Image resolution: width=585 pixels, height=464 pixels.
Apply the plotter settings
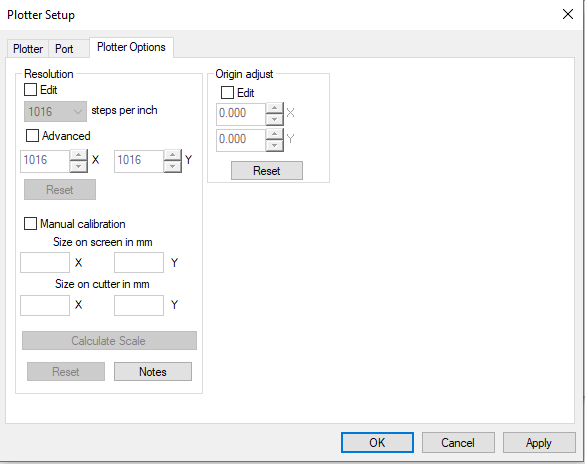[x=539, y=442]
